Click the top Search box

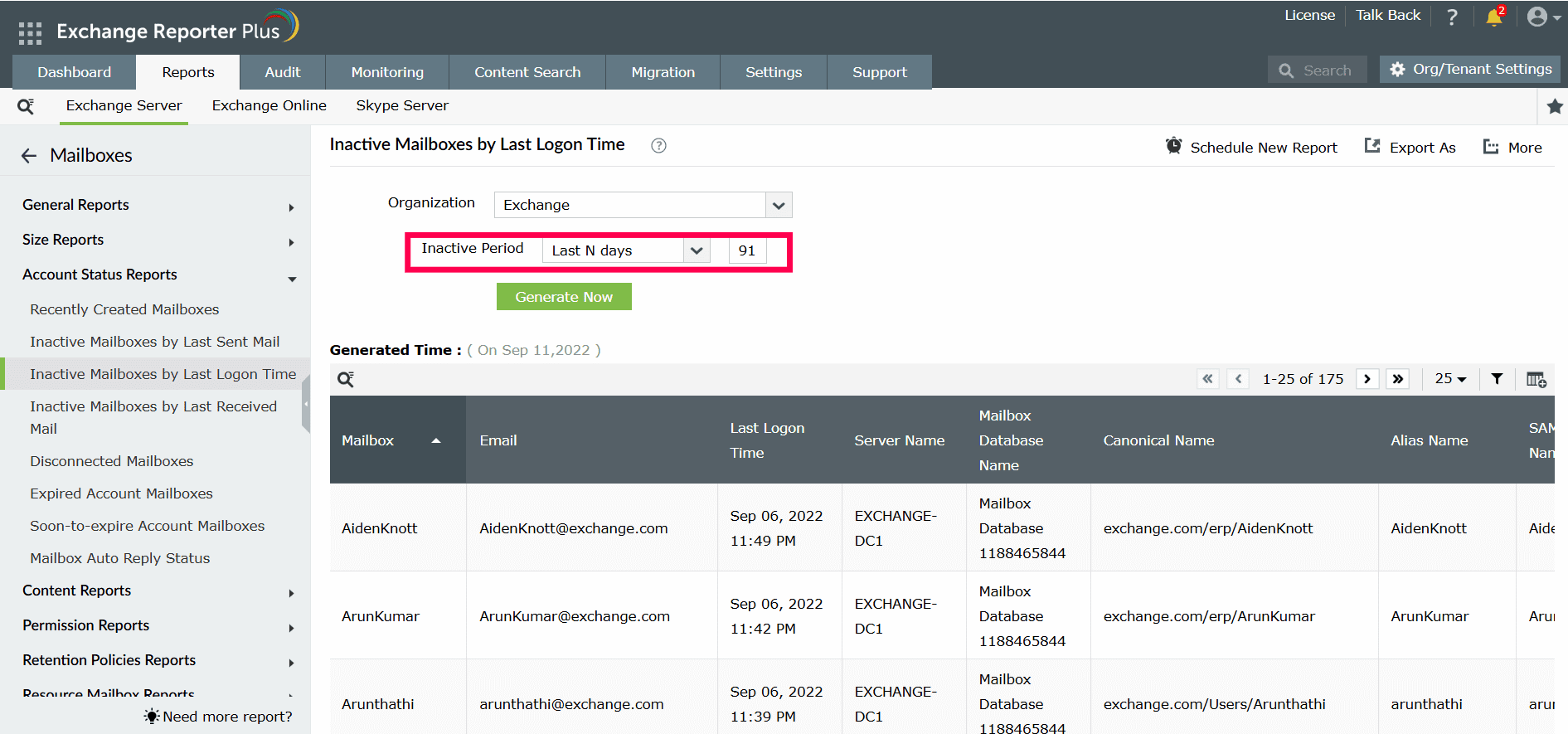point(1318,70)
